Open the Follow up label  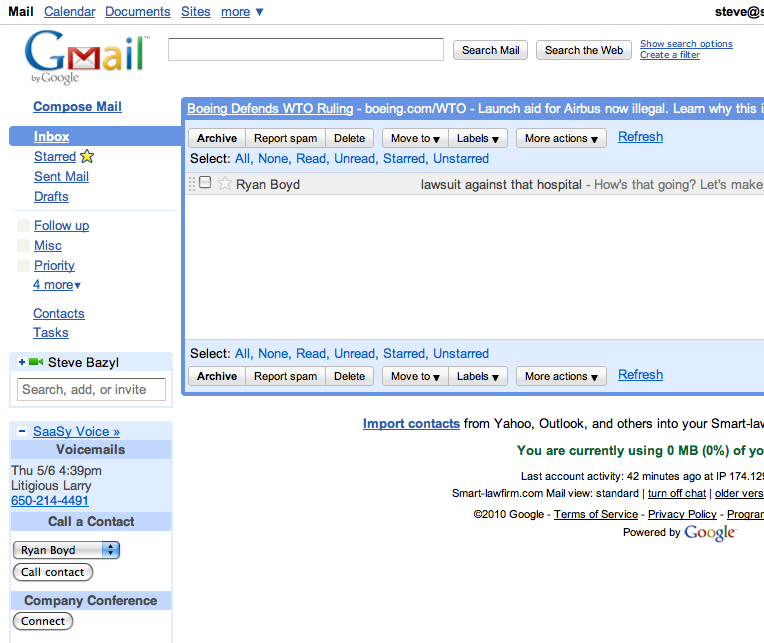pyautogui.click(x=61, y=226)
